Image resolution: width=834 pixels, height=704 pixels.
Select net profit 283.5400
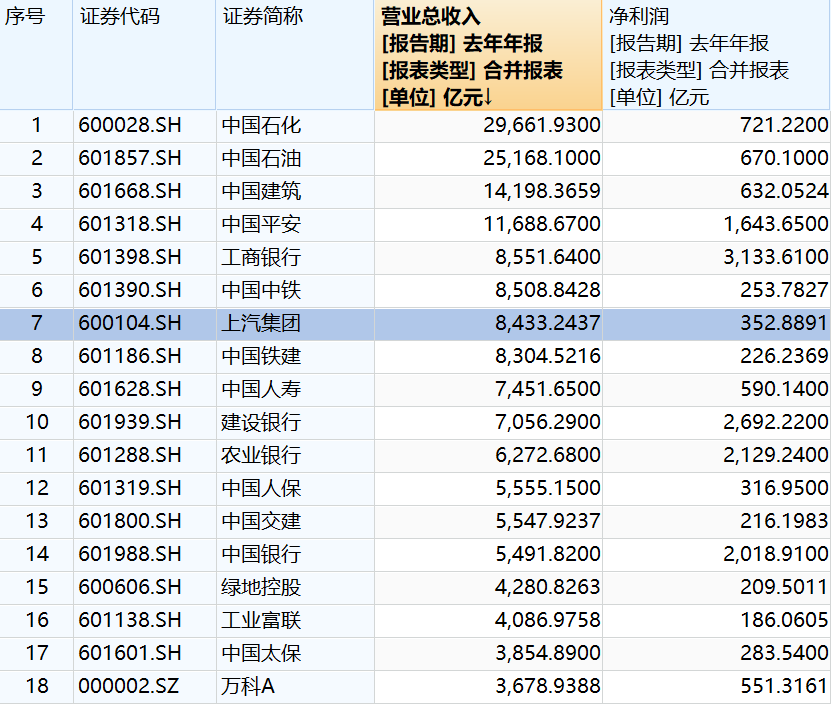pyautogui.click(x=784, y=653)
